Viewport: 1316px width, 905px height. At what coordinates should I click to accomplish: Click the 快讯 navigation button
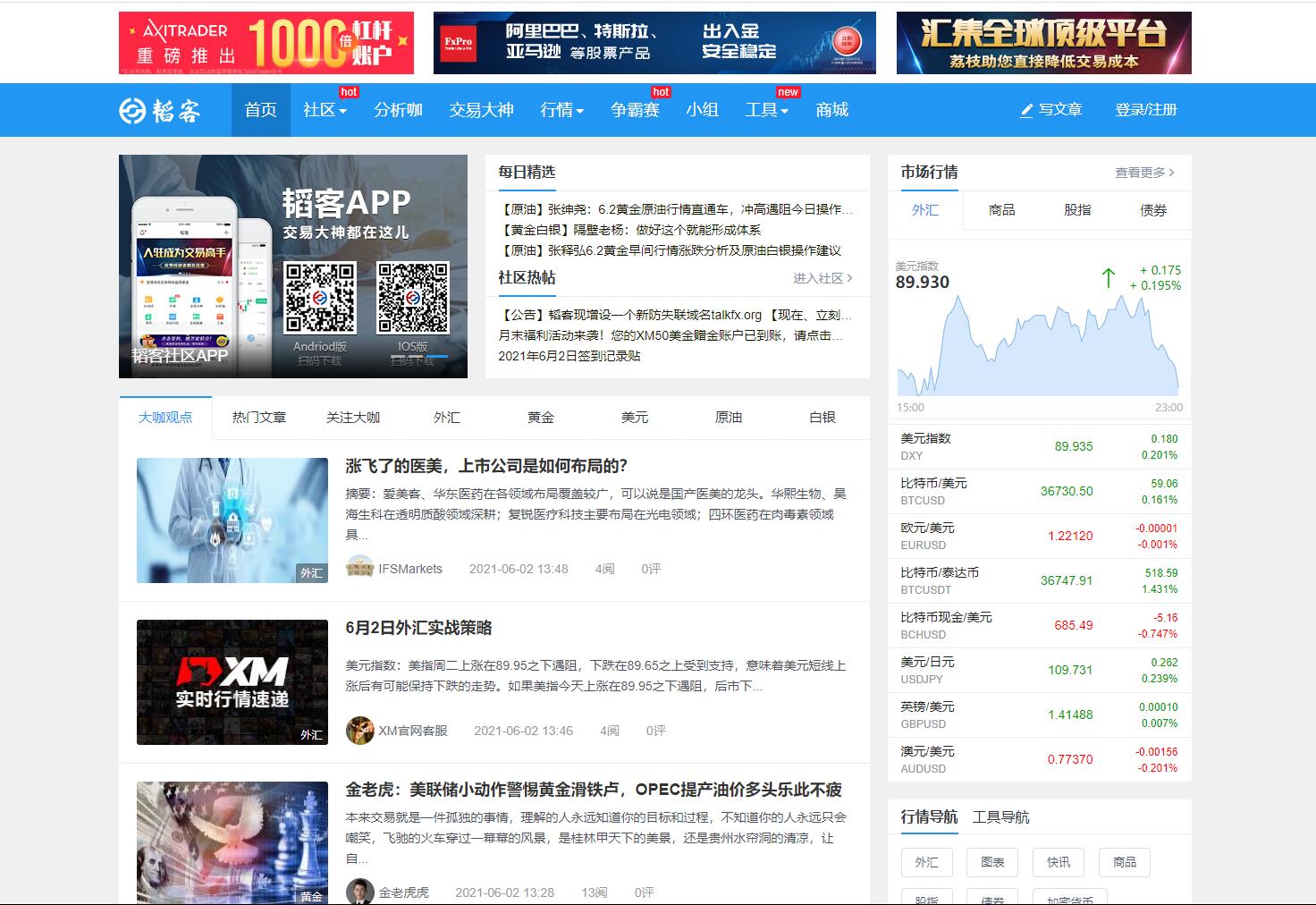1059,862
